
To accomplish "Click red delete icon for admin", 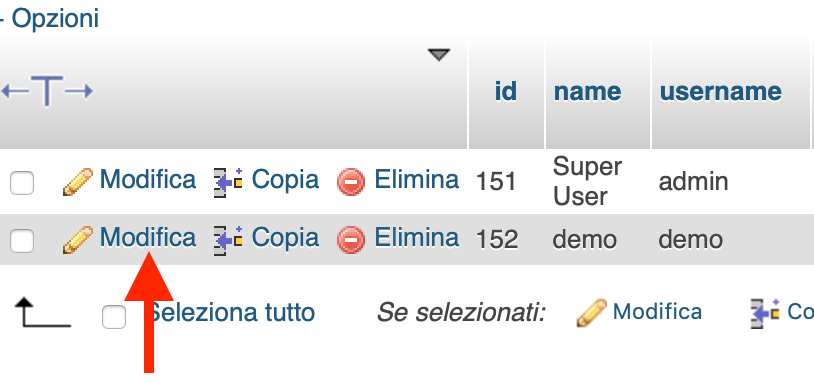I will [351, 182].
